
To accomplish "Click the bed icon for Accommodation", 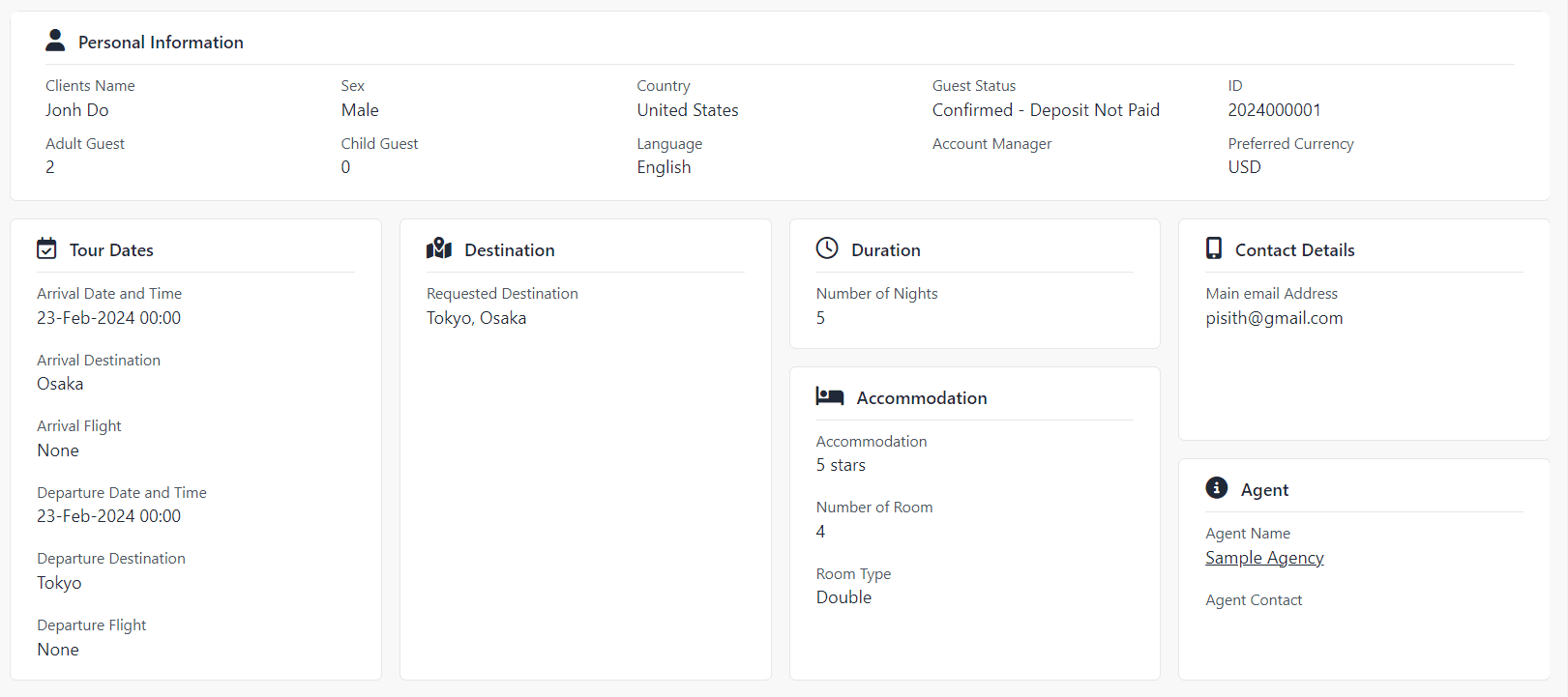I will click(830, 396).
